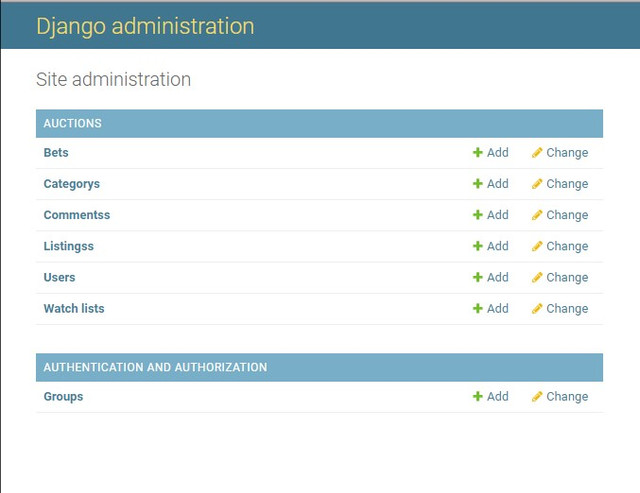Click Add text link for Groups
The width and height of the screenshot is (640, 493).
coord(498,396)
